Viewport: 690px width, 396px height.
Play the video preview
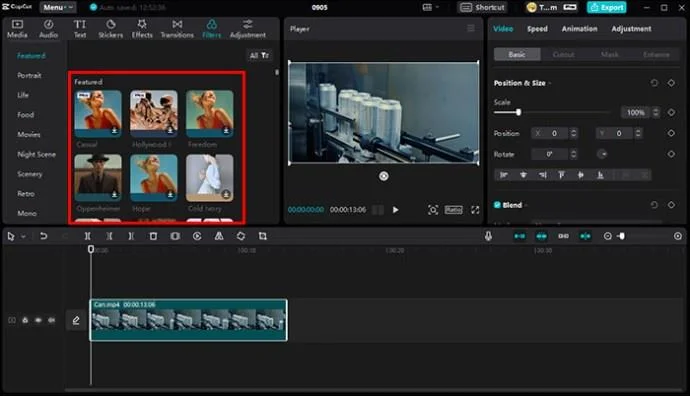395,210
